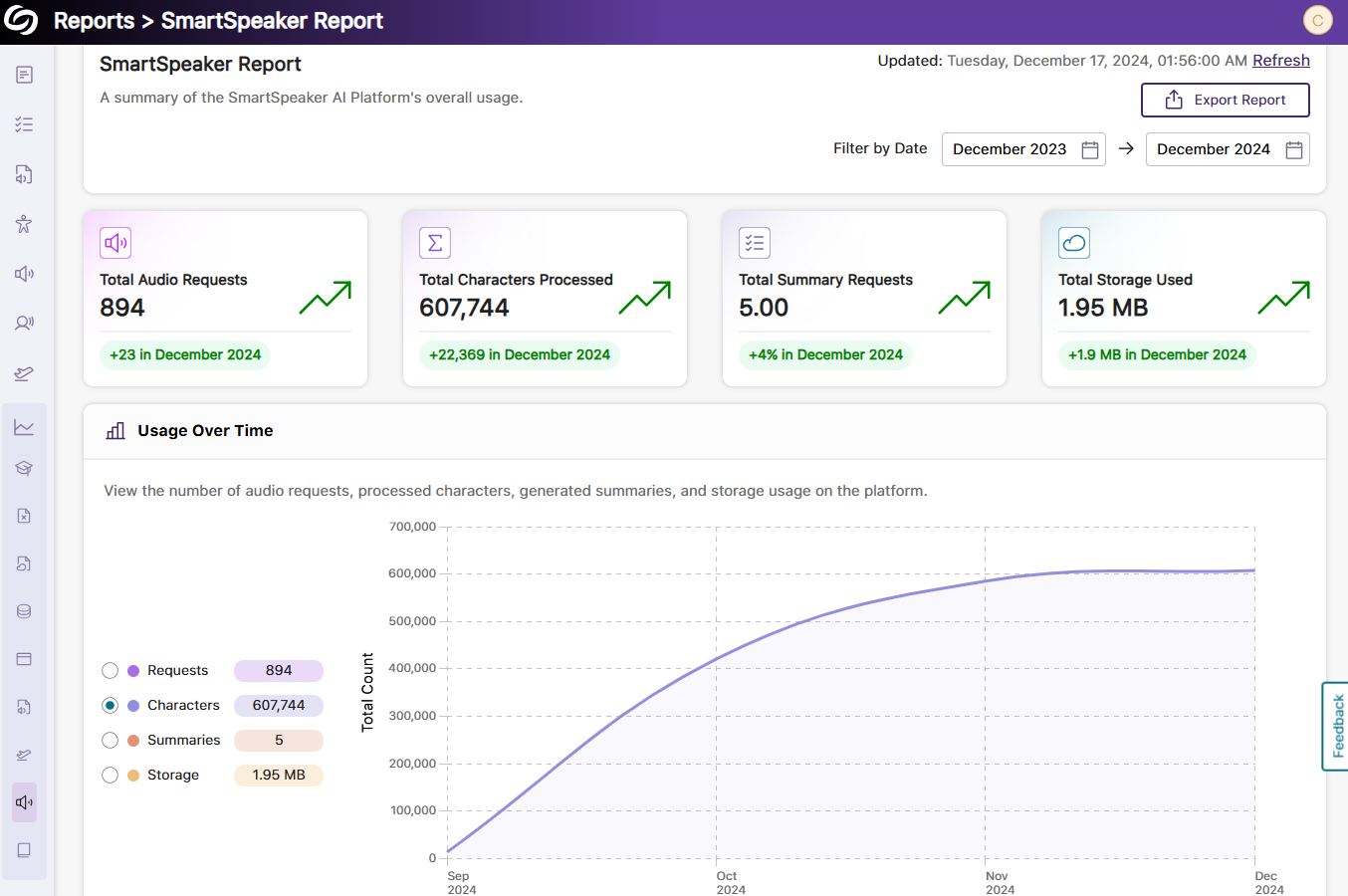Open the December 2024 end date picker
The height and width of the screenshot is (896, 1348).
click(1213, 149)
